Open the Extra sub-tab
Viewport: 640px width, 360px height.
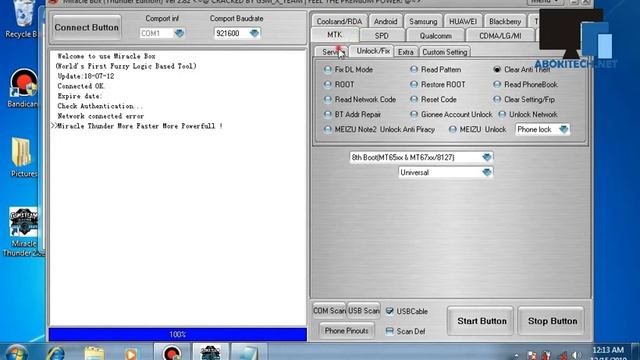tap(406, 52)
